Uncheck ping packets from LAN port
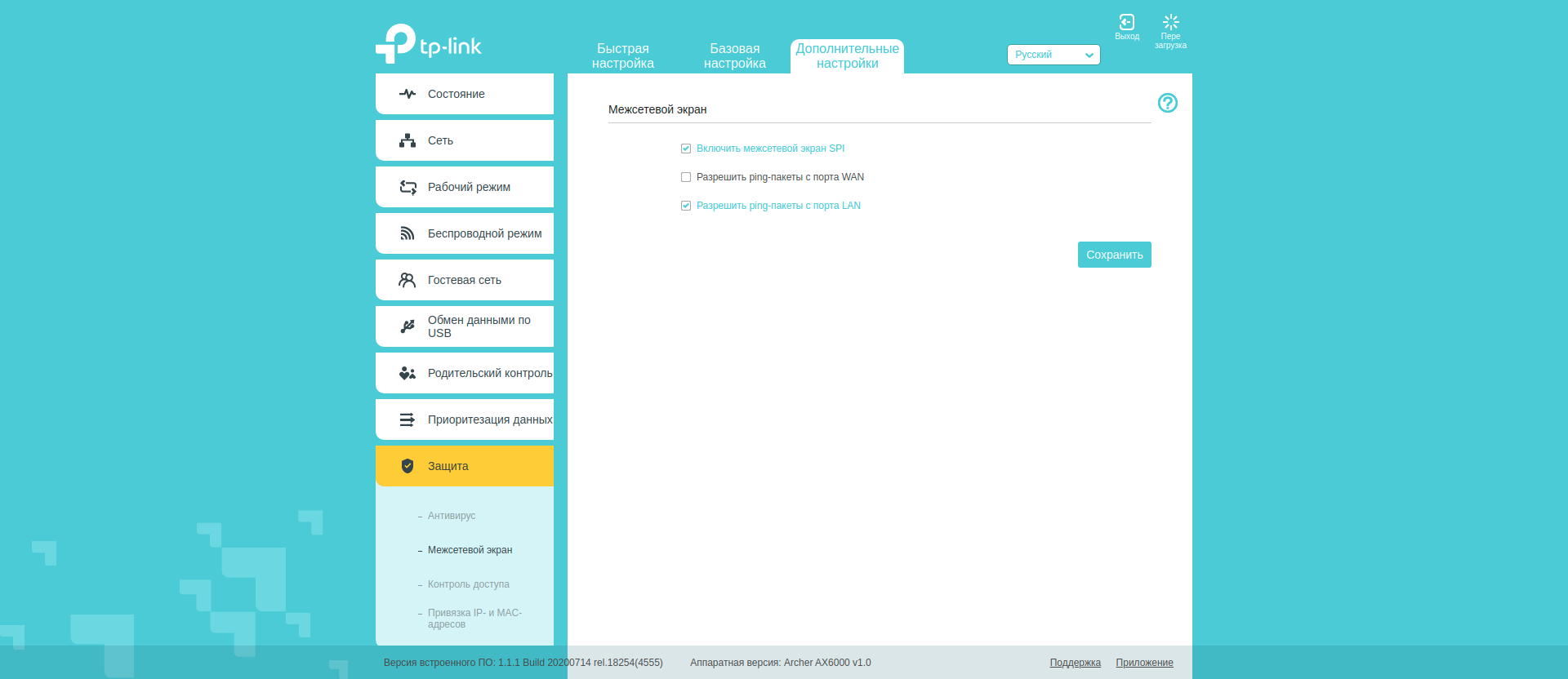This screenshot has width=1568, height=679. (x=686, y=206)
